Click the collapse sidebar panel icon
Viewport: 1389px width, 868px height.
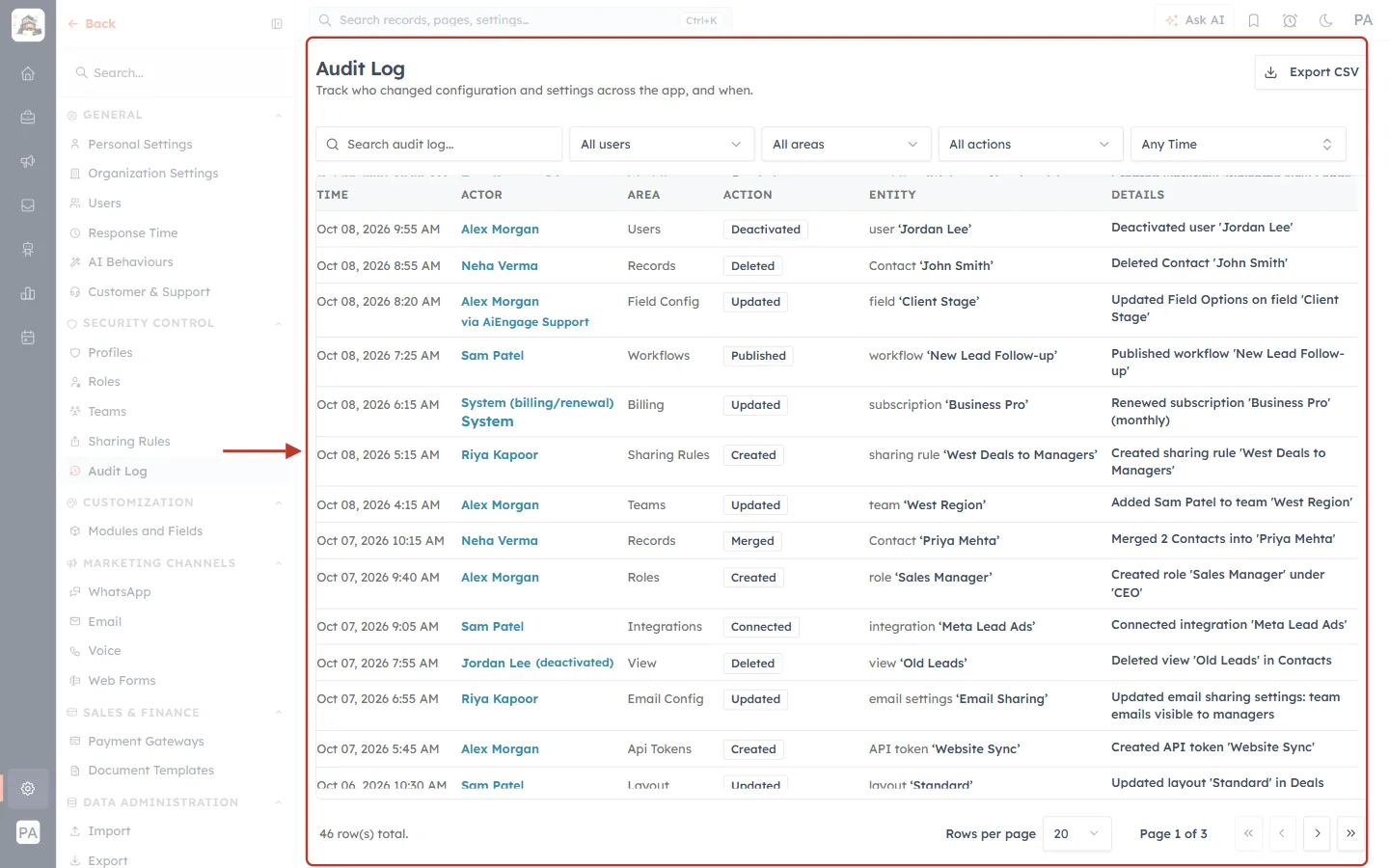click(x=277, y=24)
